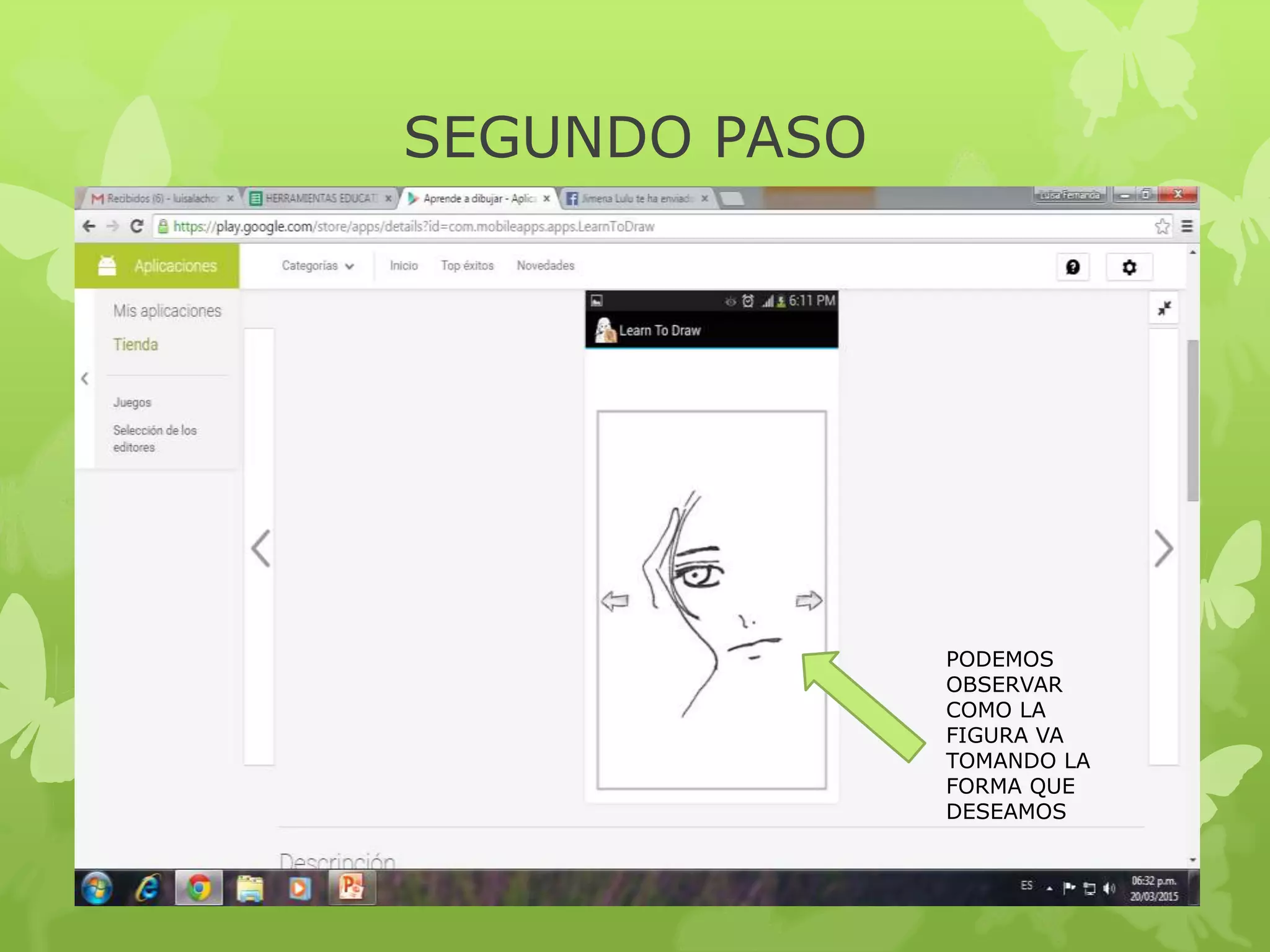Open the Play Store settings gear

tap(1129, 267)
